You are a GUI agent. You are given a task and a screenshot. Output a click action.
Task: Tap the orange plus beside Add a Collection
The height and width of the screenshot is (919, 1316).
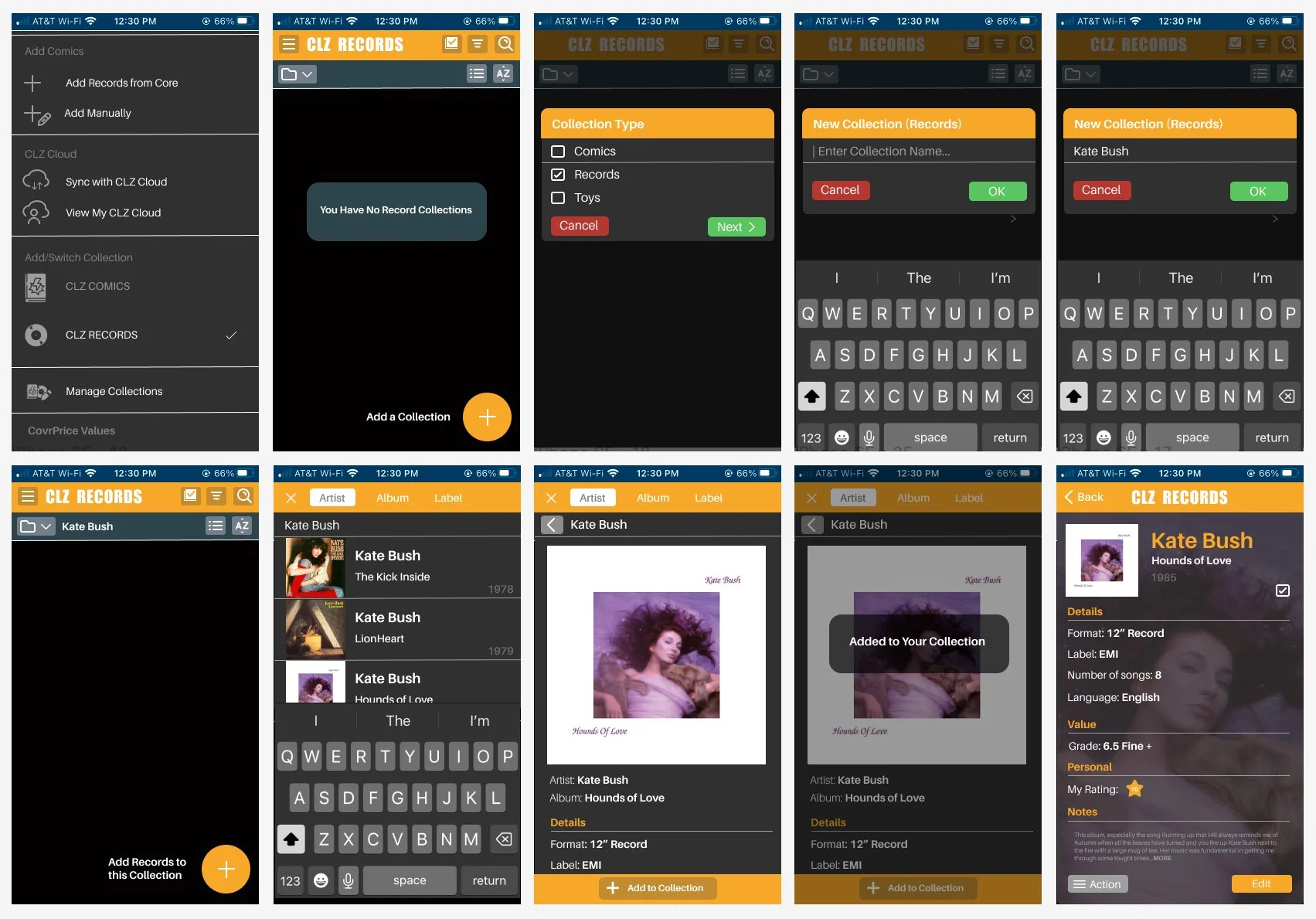pyautogui.click(x=487, y=417)
